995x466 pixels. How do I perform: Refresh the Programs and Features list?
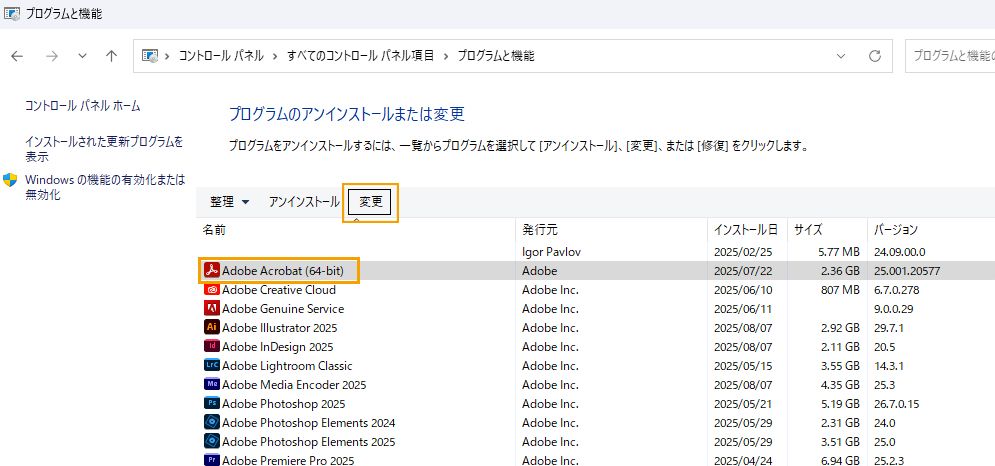875,56
